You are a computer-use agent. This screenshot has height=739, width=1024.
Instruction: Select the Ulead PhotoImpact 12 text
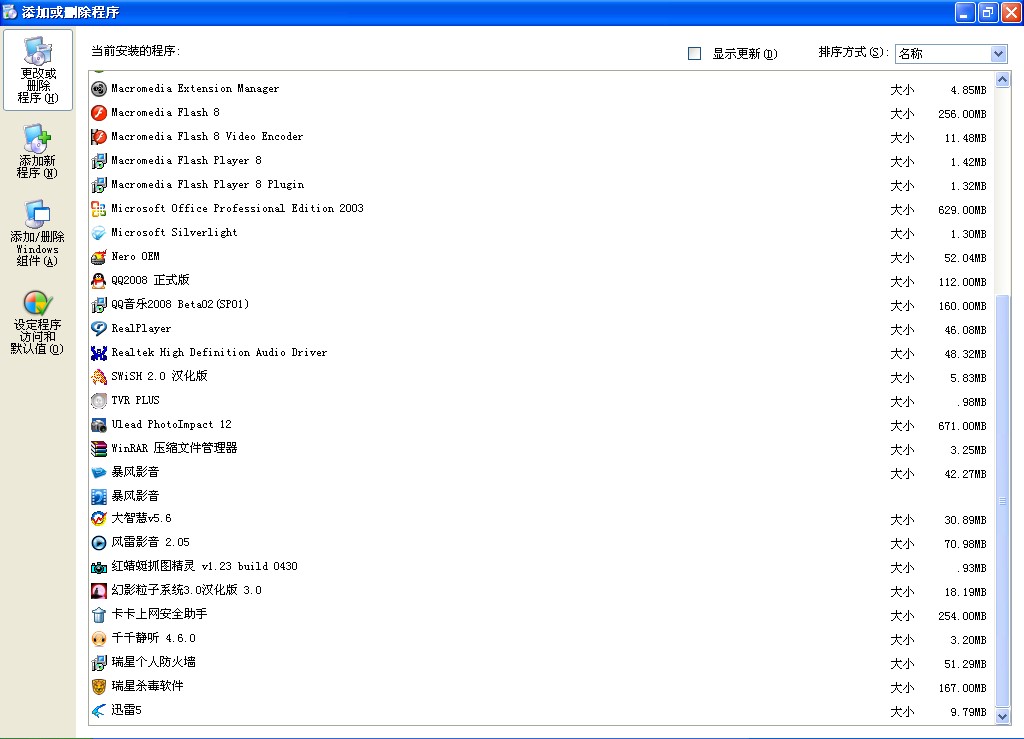tap(171, 424)
